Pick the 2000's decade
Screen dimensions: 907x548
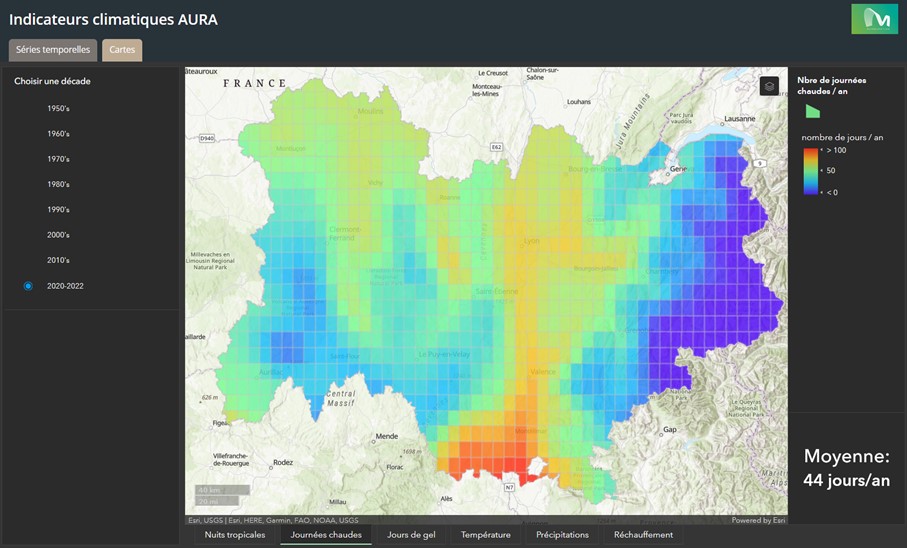[58, 235]
